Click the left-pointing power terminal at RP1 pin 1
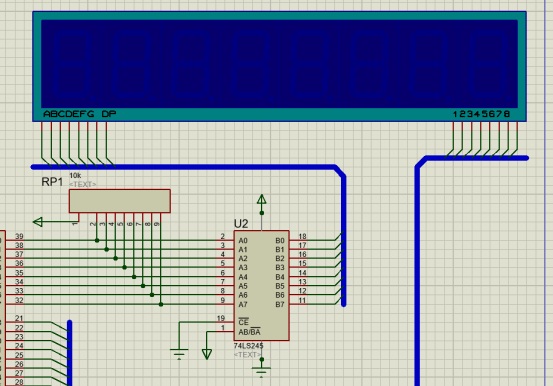 pos(38,222)
